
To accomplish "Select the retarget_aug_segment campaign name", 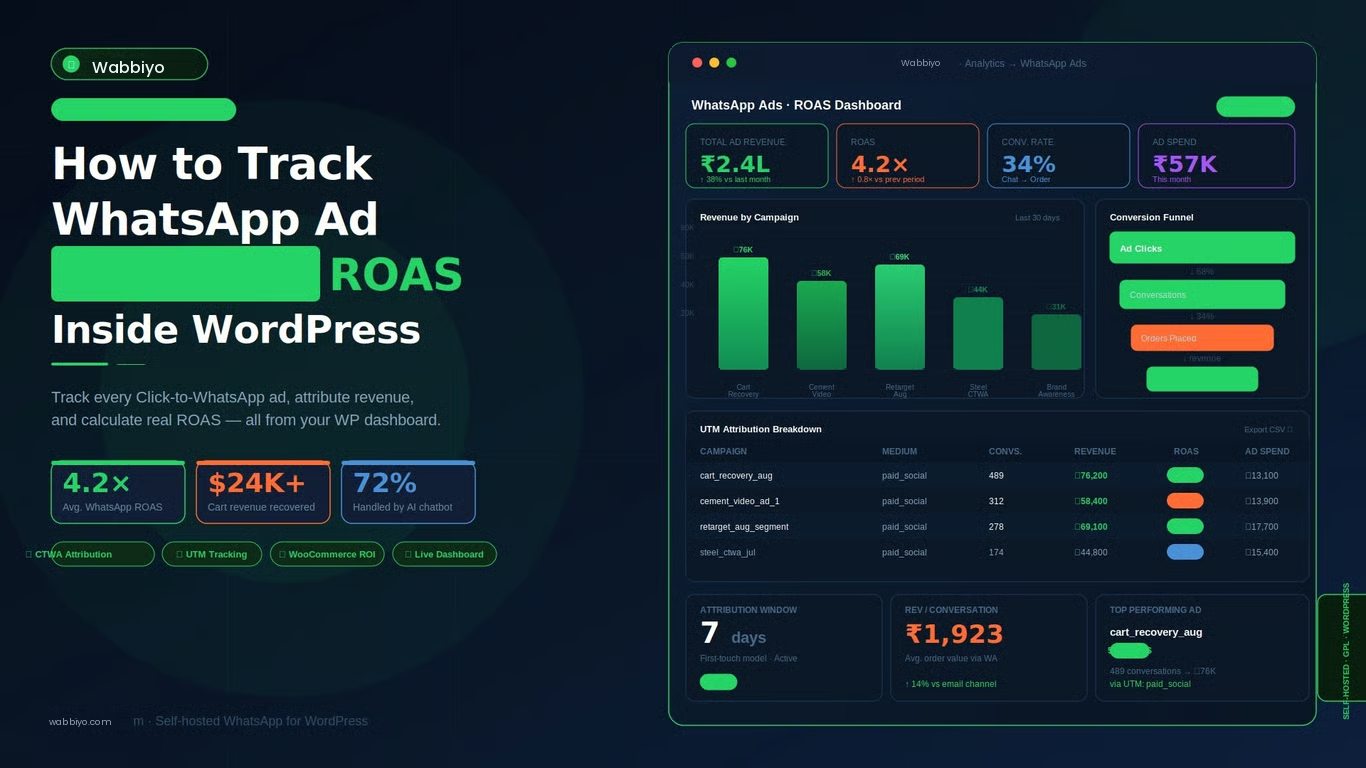I will coord(744,527).
